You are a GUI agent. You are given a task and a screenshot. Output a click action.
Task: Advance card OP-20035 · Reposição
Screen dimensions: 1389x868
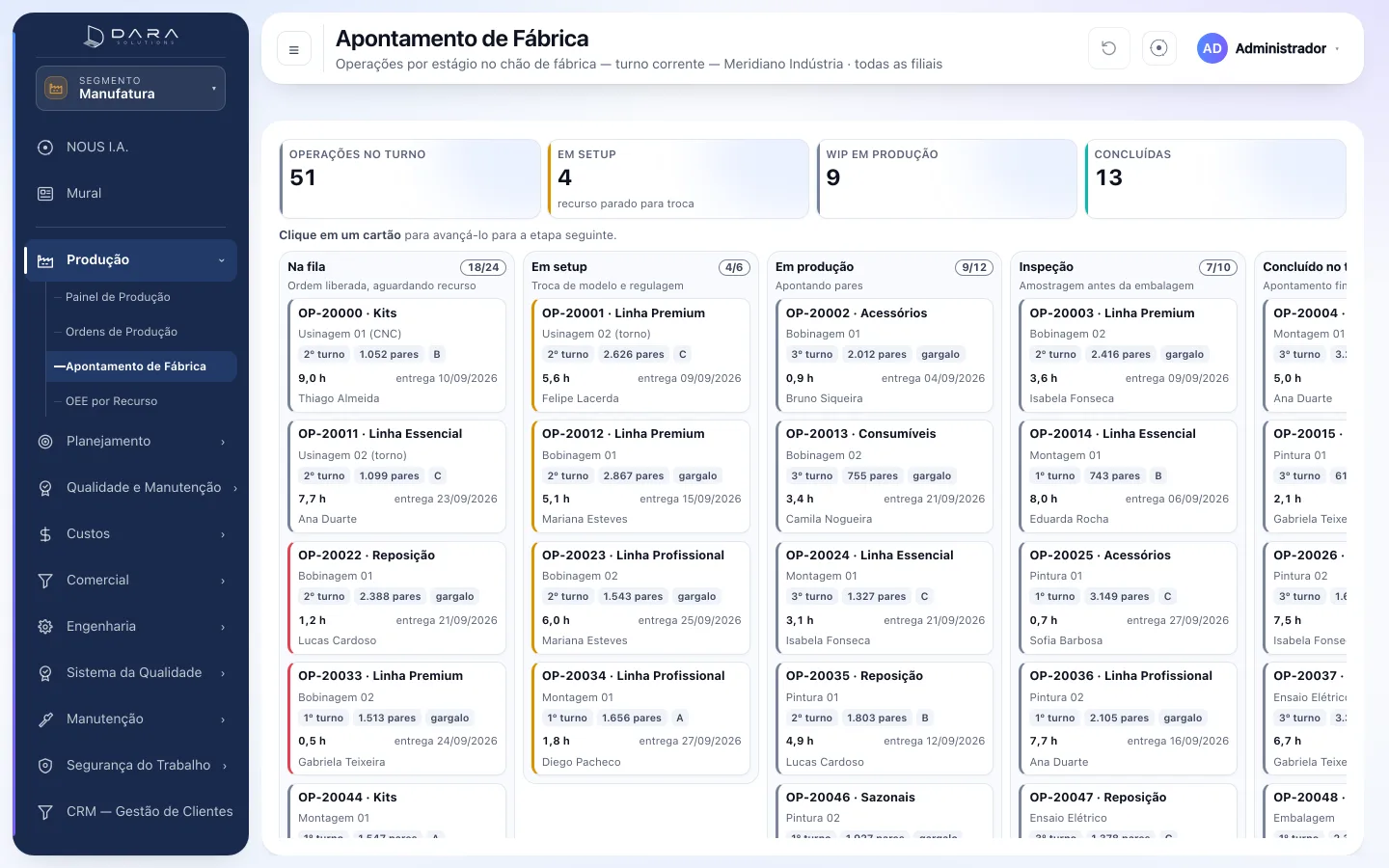[885, 719]
